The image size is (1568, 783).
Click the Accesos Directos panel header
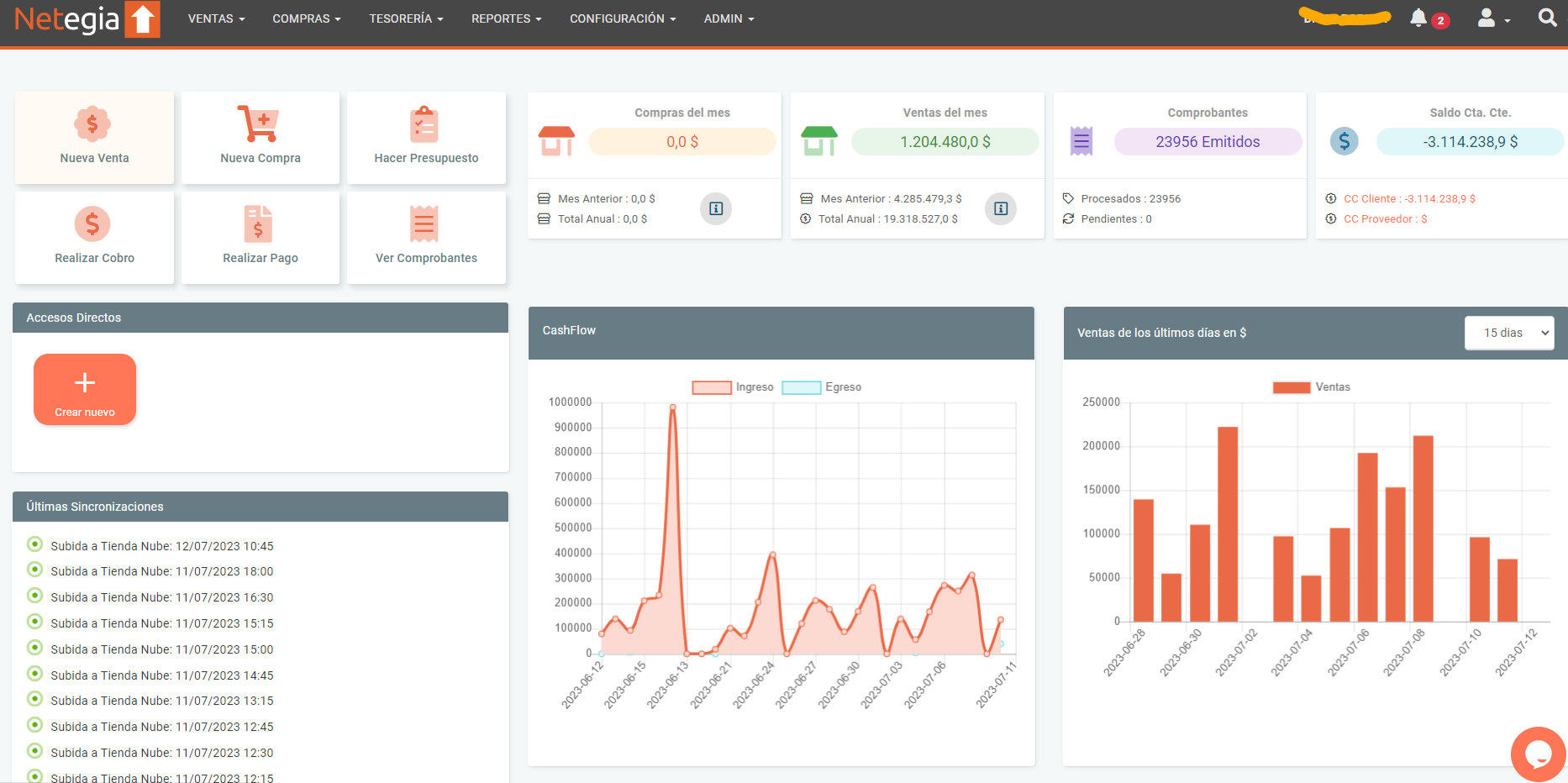click(x=260, y=318)
